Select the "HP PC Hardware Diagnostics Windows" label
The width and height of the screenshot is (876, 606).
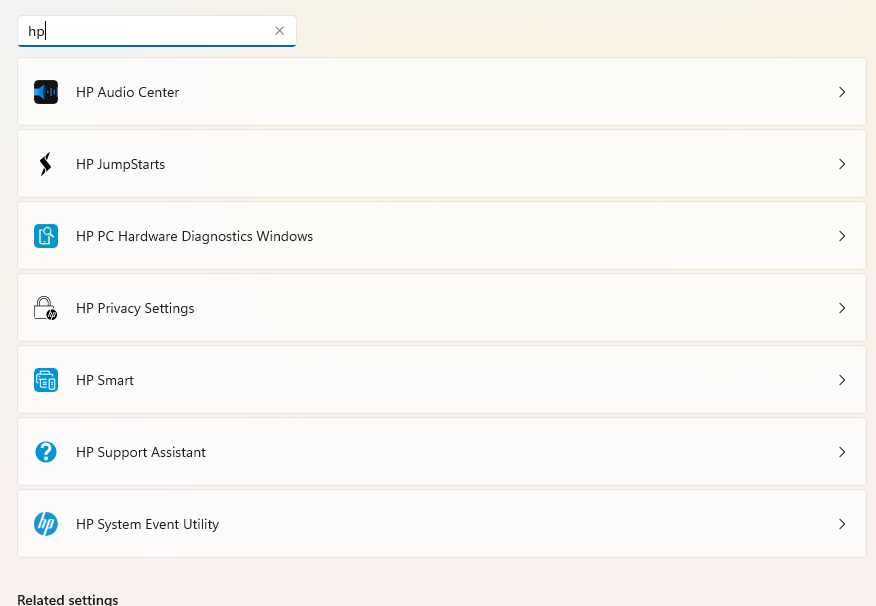point(194,236)
